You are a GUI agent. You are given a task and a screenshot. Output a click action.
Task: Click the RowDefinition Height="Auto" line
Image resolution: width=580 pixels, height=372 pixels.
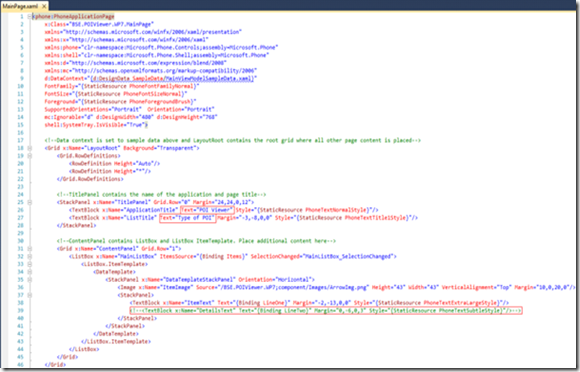pos(114,164)
